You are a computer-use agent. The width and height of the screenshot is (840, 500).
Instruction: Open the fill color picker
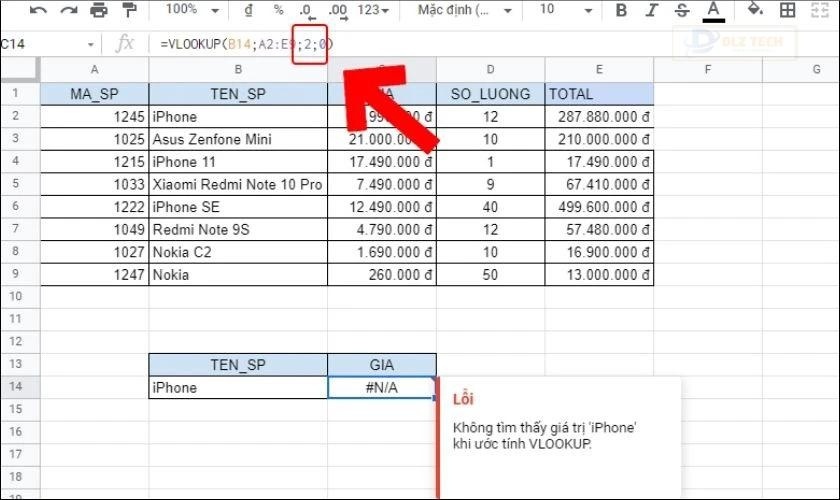[755, 10]
